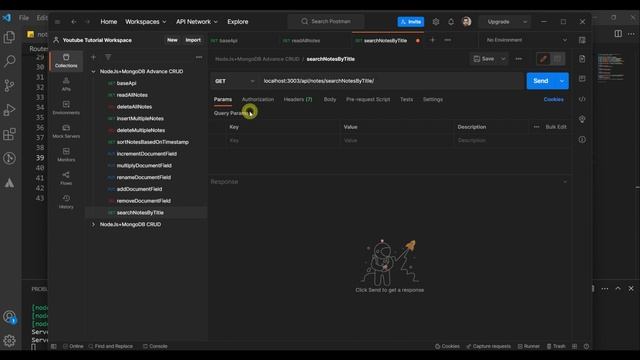Image resolution: width=640 pixels, height=360 pixels.
Task: Switch to the Headers (7) tab
Action: coord(298,100)
